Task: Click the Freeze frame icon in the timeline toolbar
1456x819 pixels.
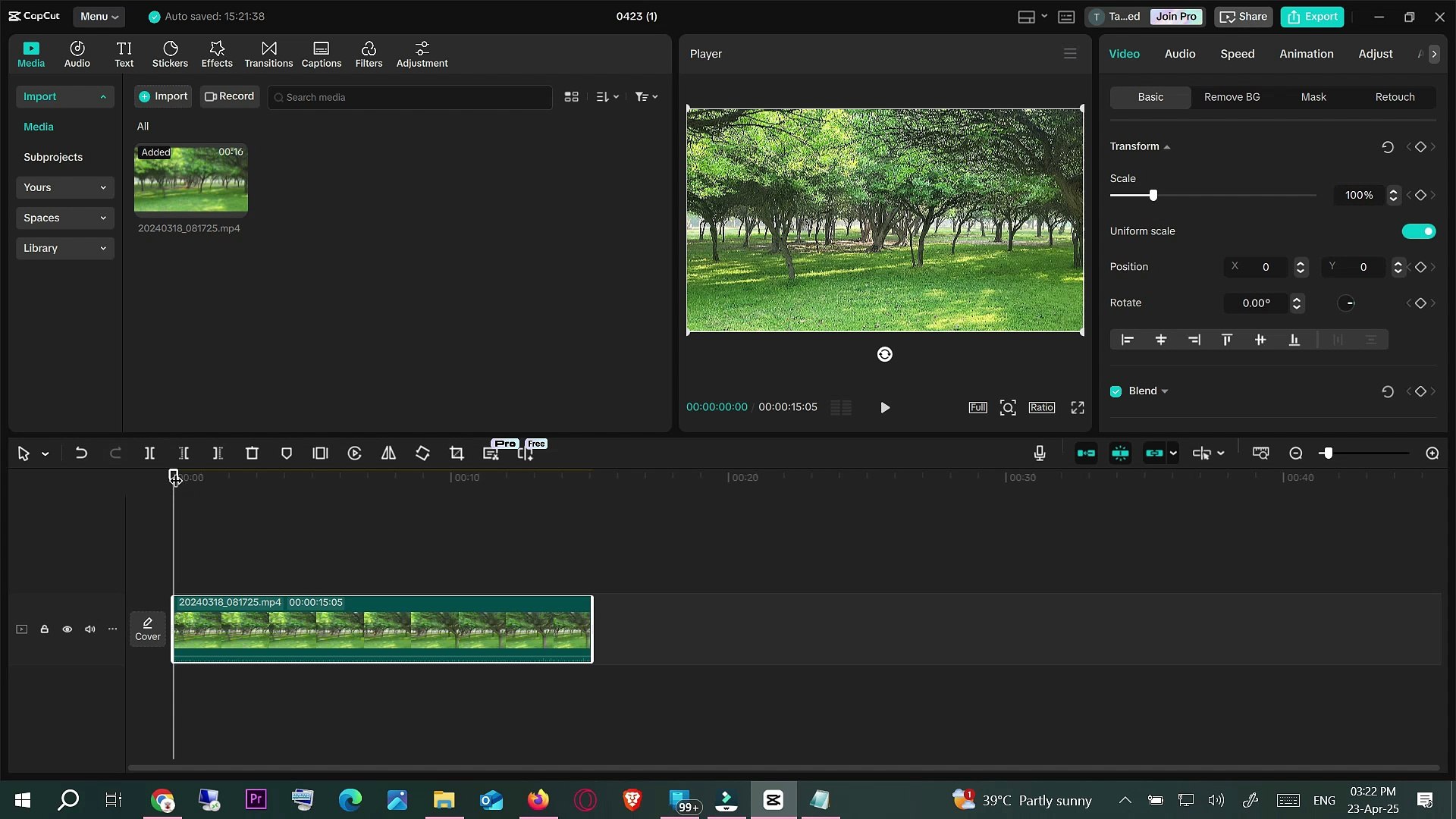Action: pos(320,453)
